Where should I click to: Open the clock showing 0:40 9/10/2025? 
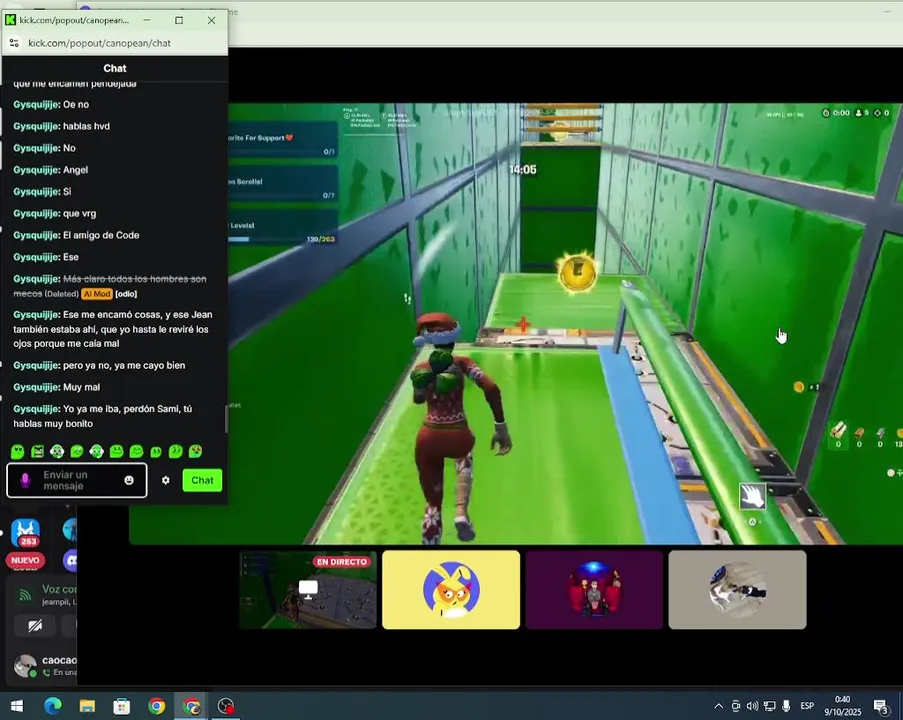pyautogui.click(x=843, y=706)
